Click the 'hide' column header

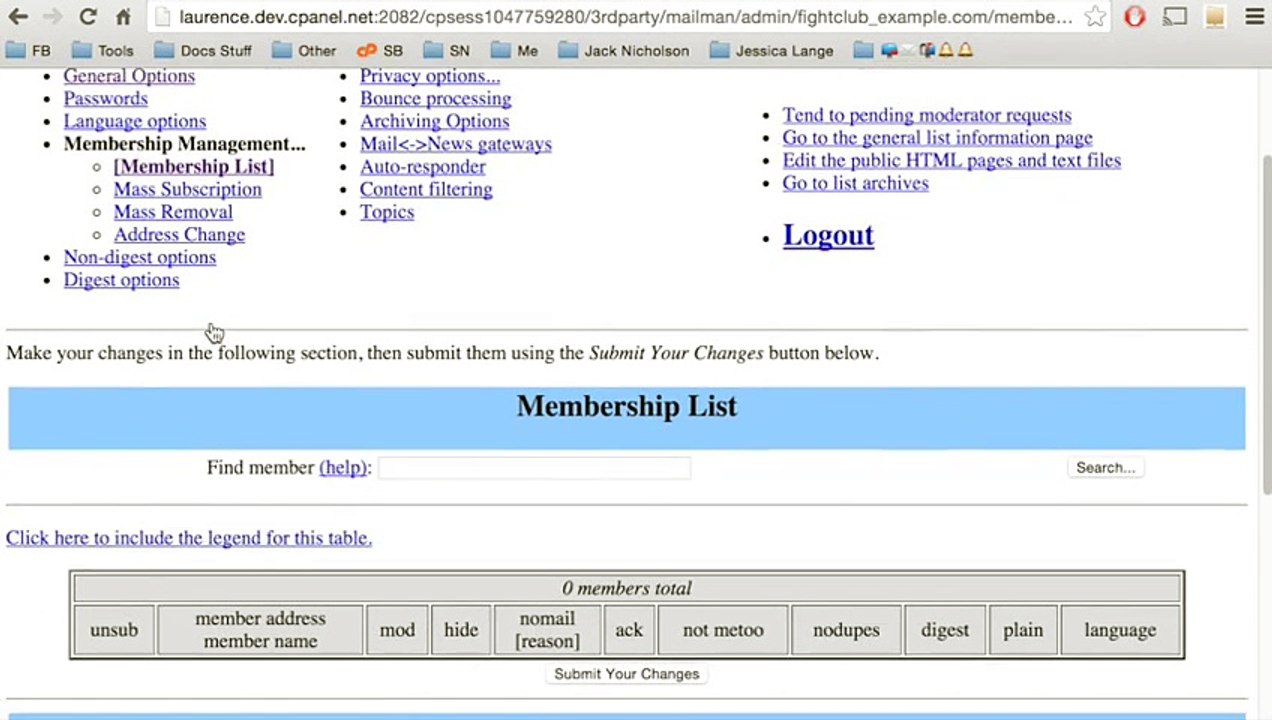click(x=461, y=630)
